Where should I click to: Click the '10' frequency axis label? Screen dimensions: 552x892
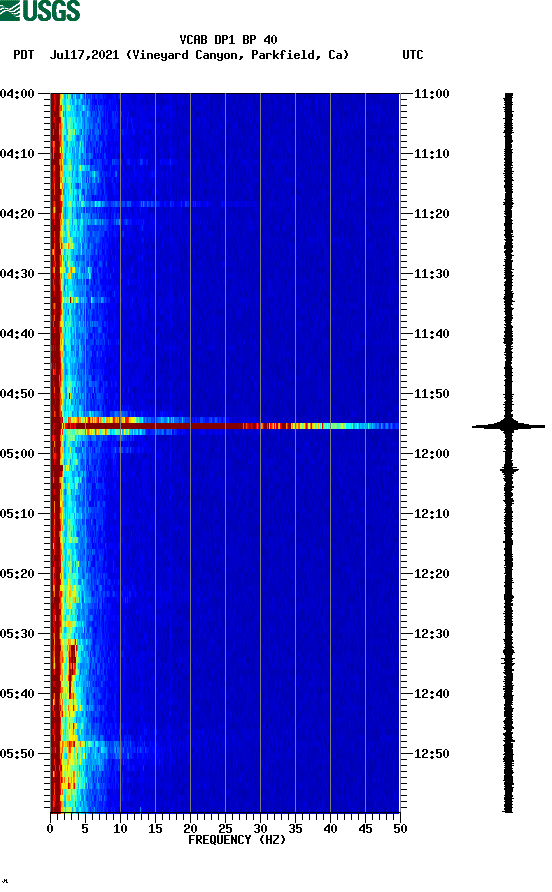point(120,829)
